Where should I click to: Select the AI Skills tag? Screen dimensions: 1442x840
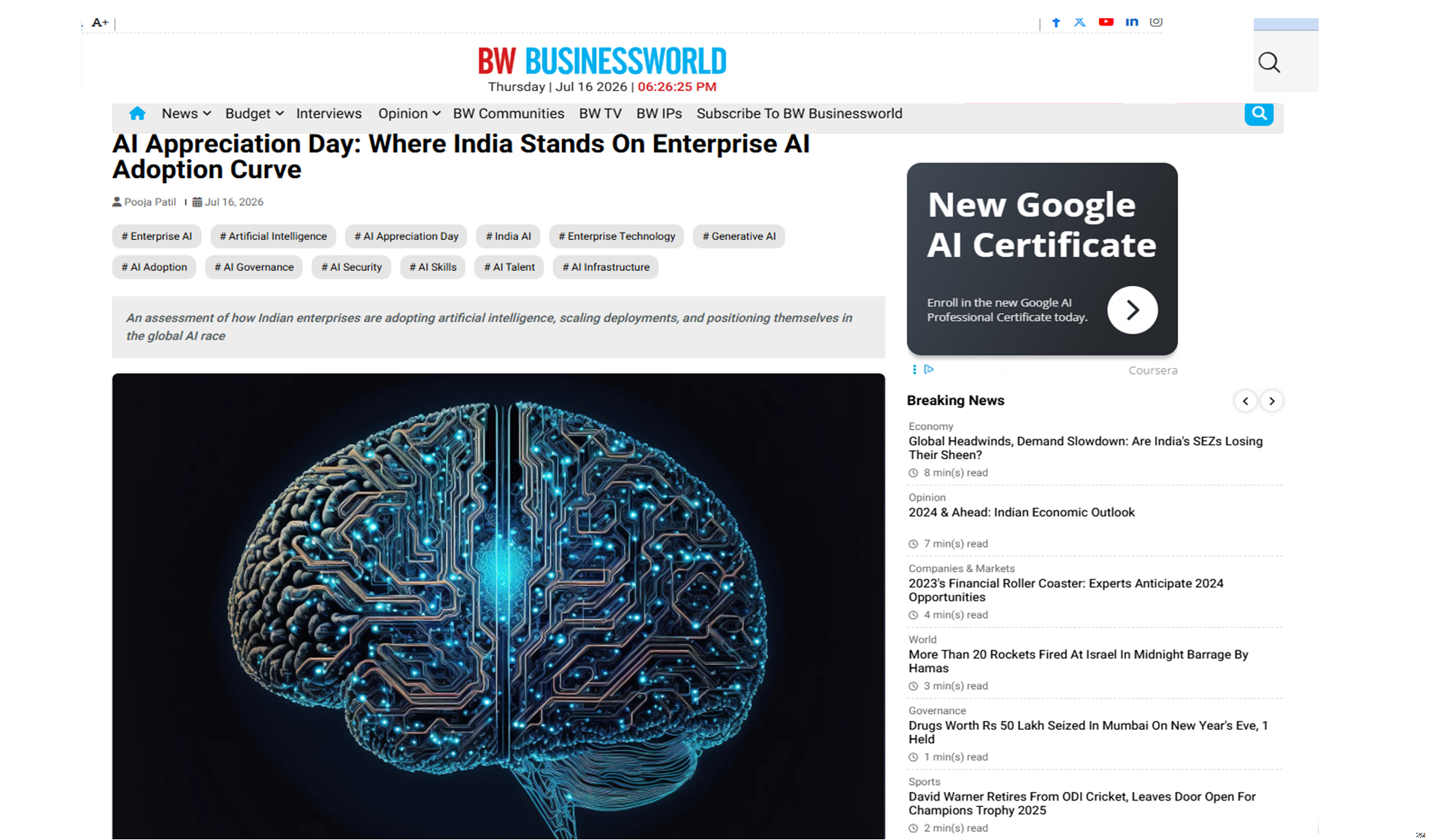pyautogui.click(x=433, y=267)
